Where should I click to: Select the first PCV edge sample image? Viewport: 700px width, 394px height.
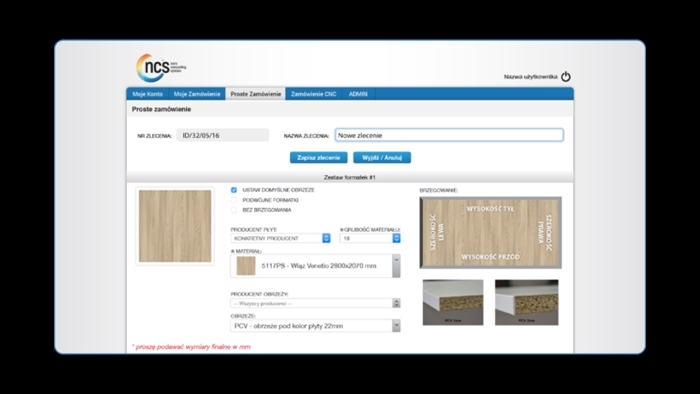pyautogui.click(x=453, y=302)
